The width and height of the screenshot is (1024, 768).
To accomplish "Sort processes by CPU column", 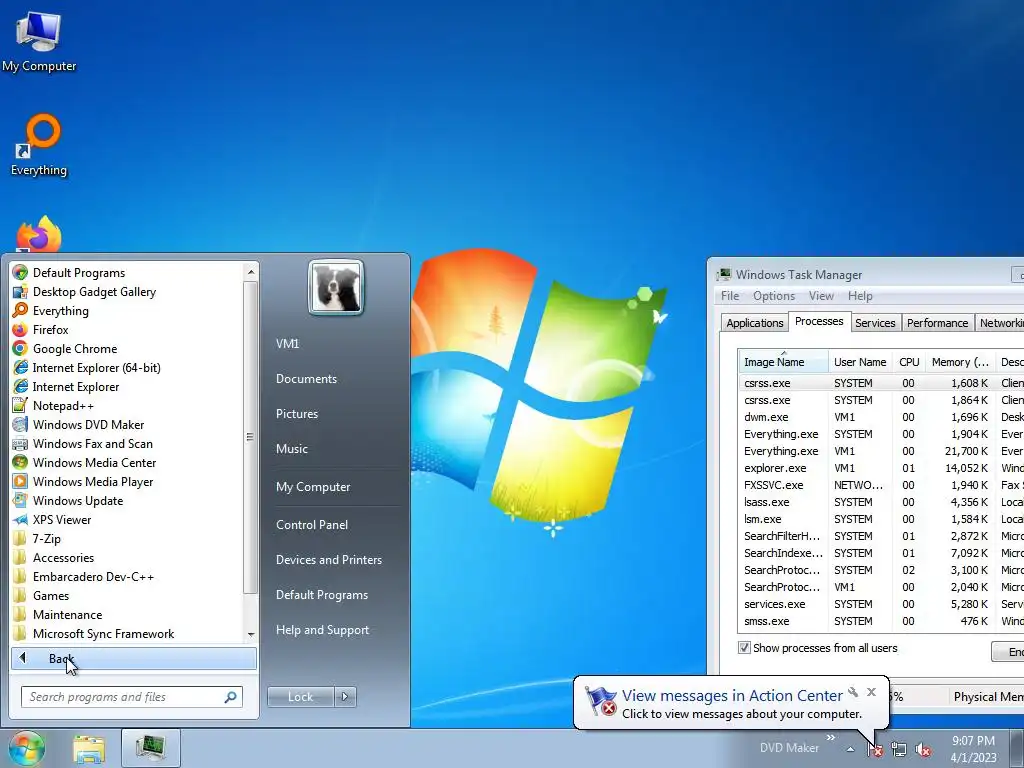I will tap(908, 362).
